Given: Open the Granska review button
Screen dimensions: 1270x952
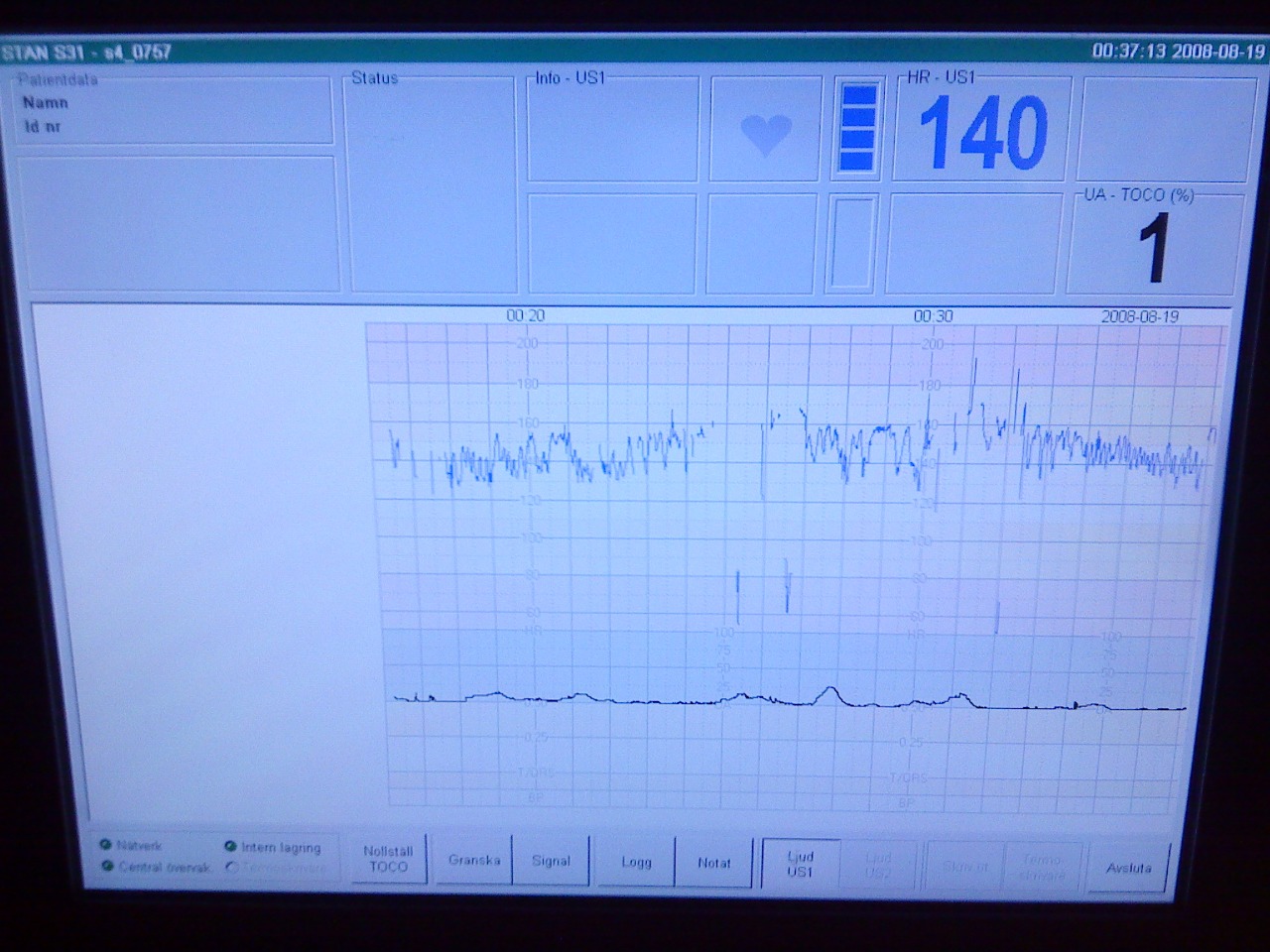Looking at the screenshot, I should [473, 860].
